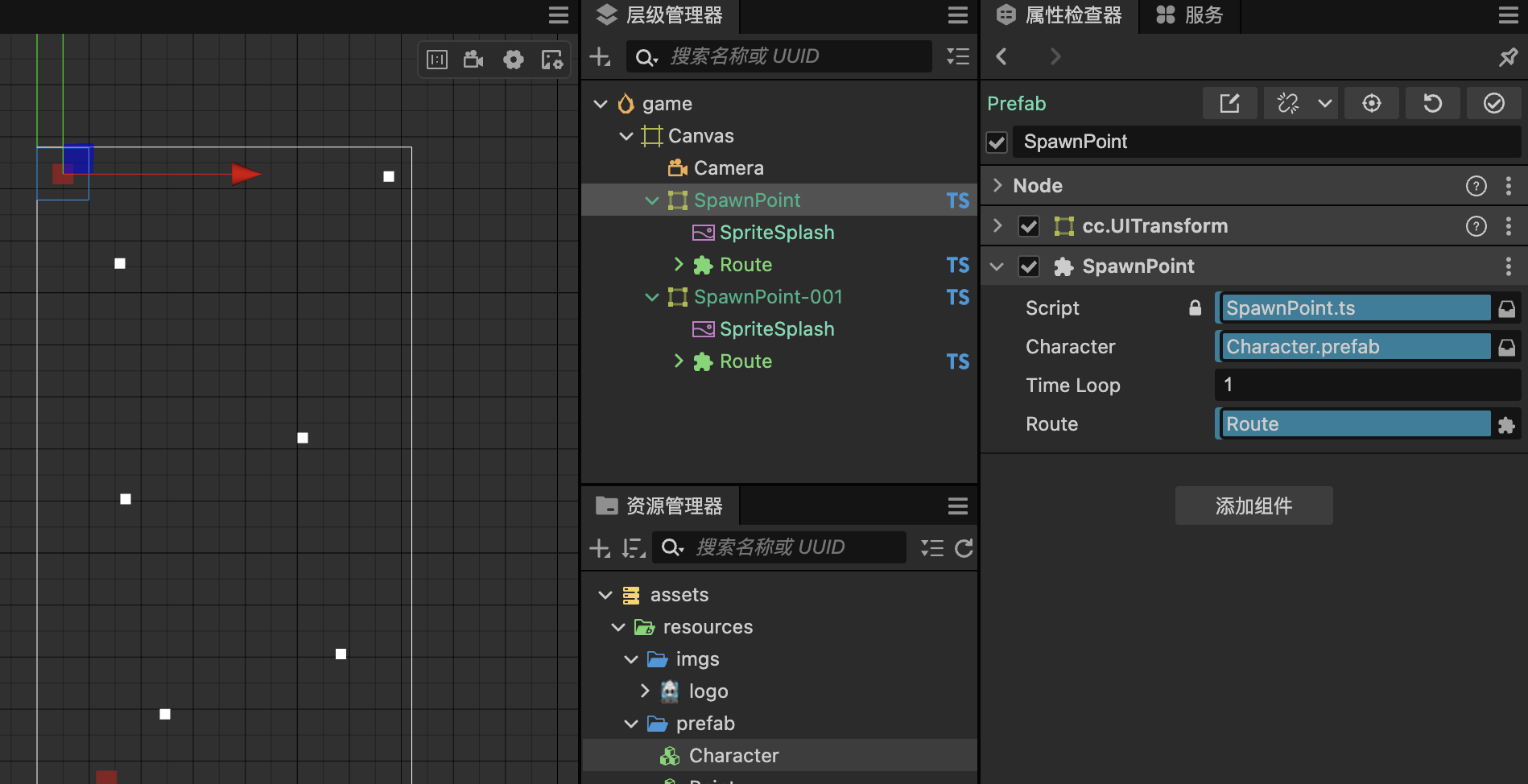
Task: Switch to the 服务 tab
Action: 1190,15
